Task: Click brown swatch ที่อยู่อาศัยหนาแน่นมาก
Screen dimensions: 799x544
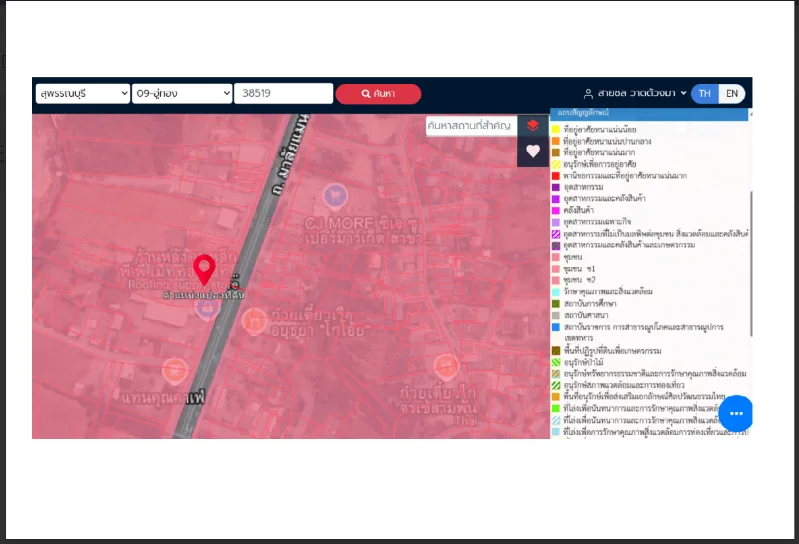Action: 556,152
